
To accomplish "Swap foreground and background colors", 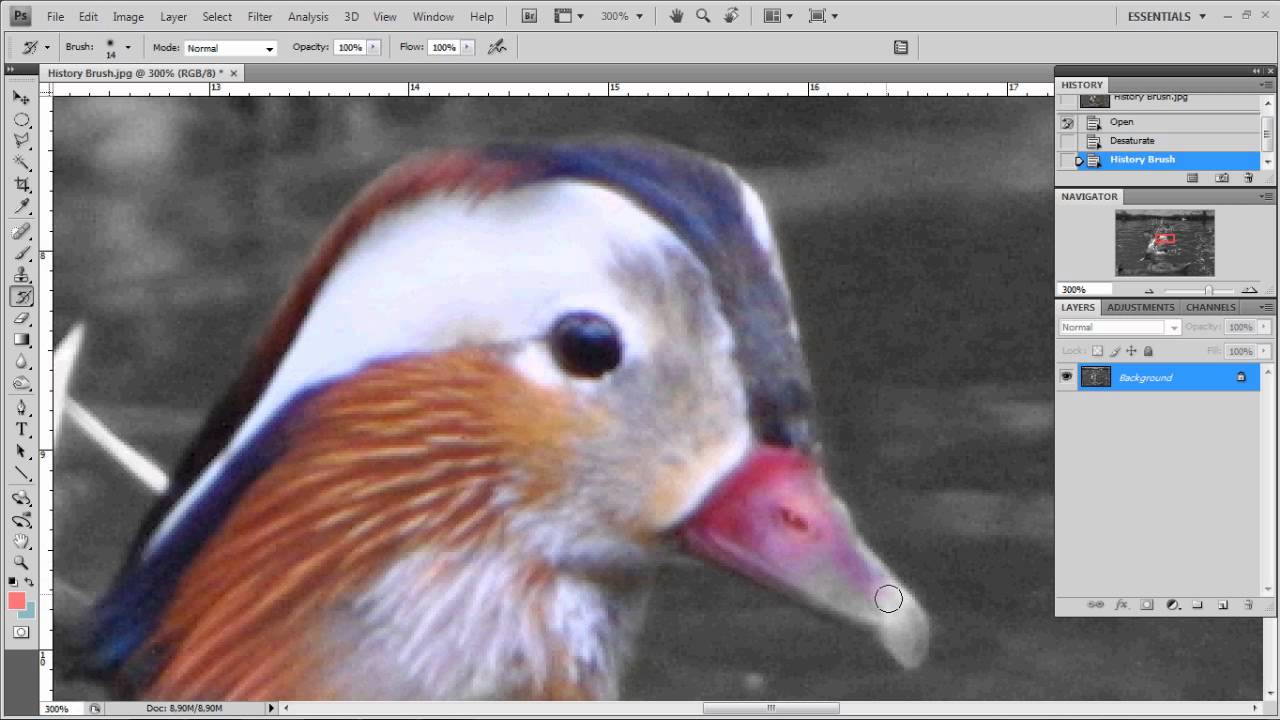I will (x=29, y=582).
